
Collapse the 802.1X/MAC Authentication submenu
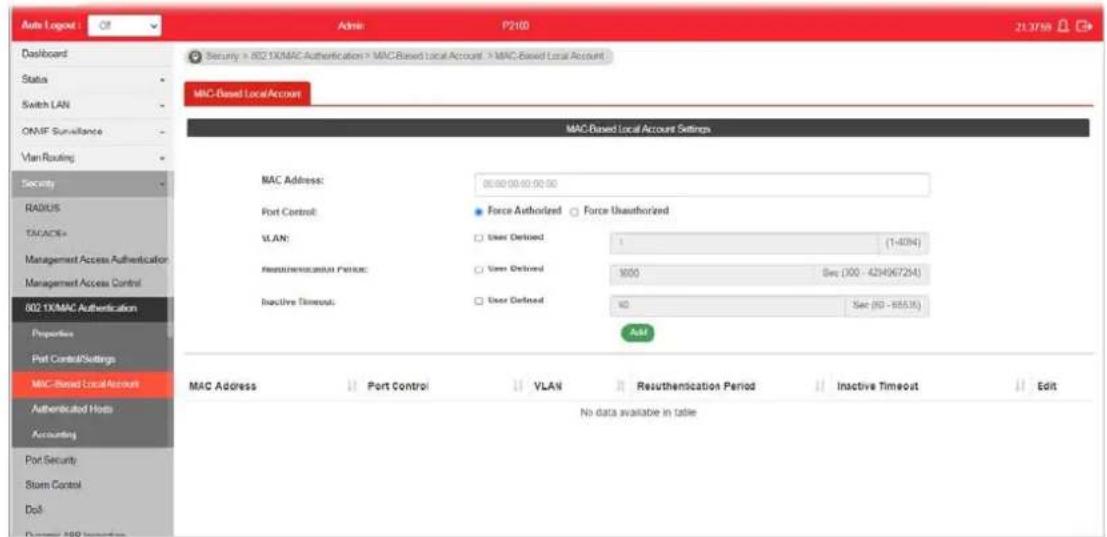91,308
